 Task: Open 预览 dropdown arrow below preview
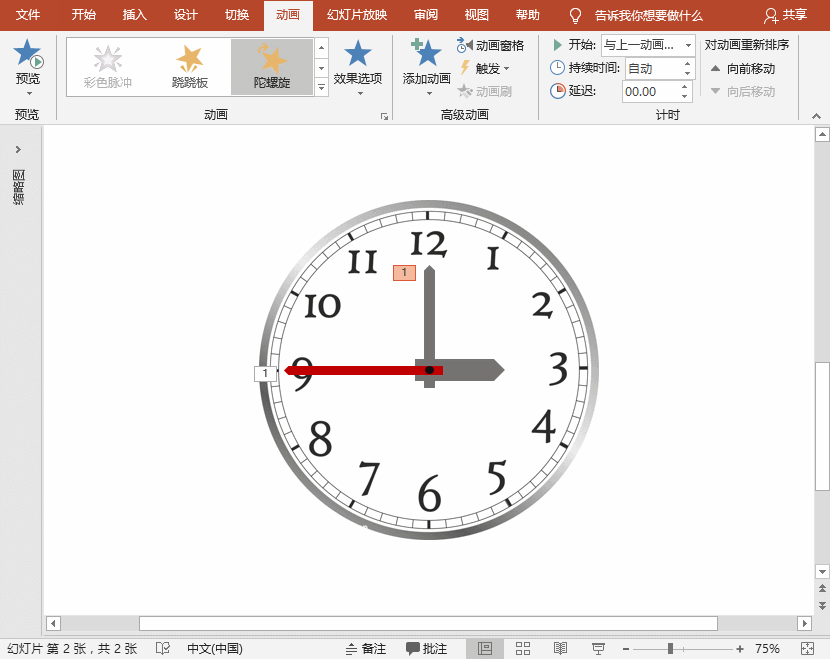(x=29, y=94)
